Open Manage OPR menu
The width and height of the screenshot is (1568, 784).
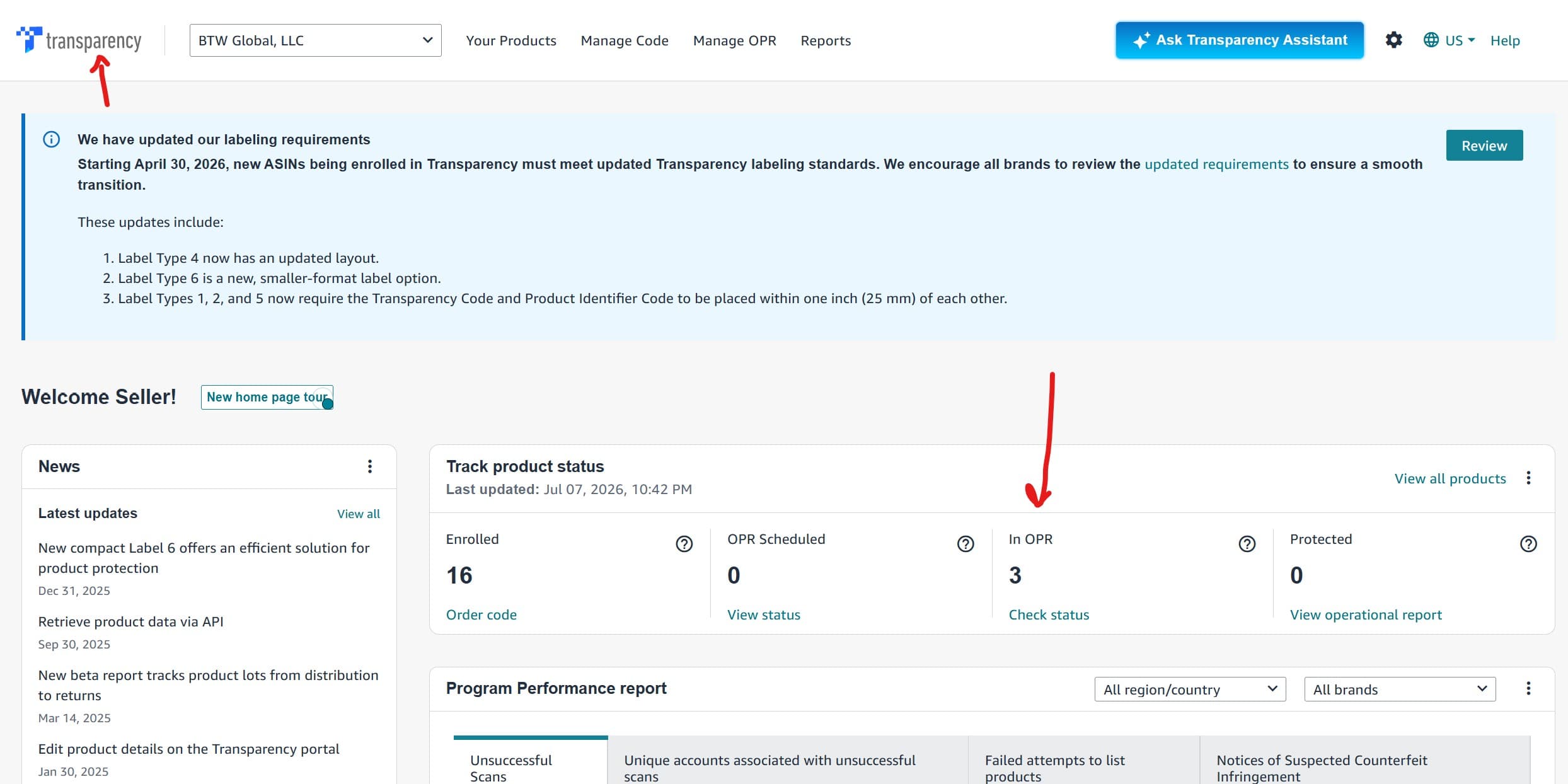[x=735, y=40]
